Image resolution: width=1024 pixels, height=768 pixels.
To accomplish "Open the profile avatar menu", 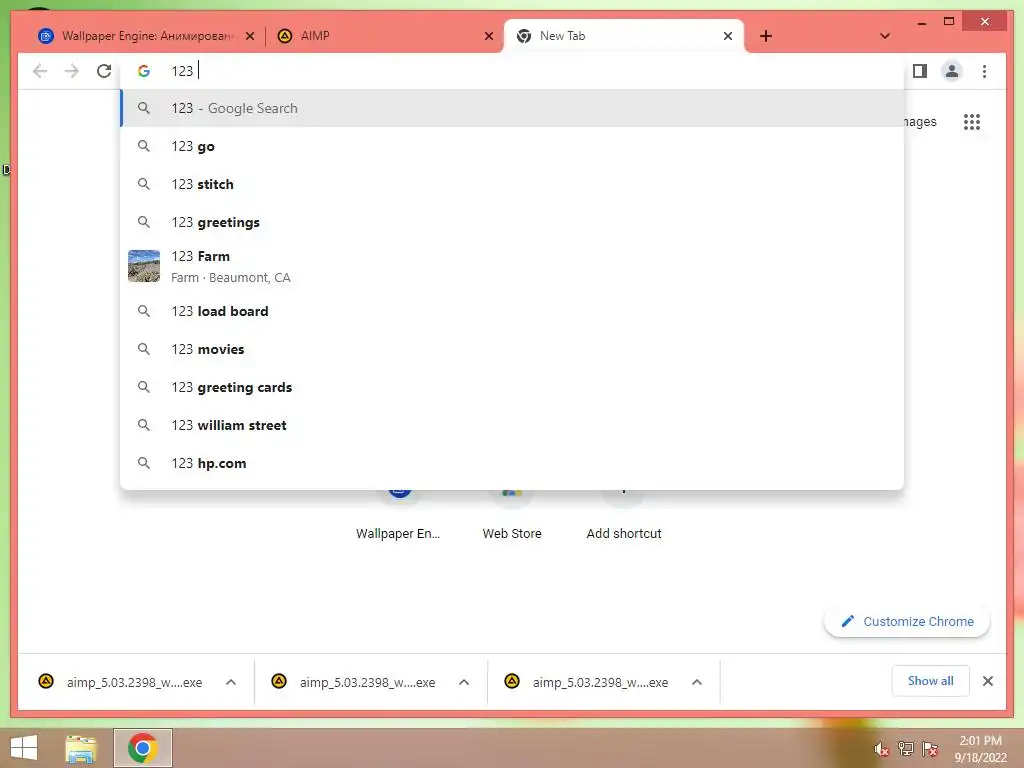I will pyautogui.click(x=952, y=71).
